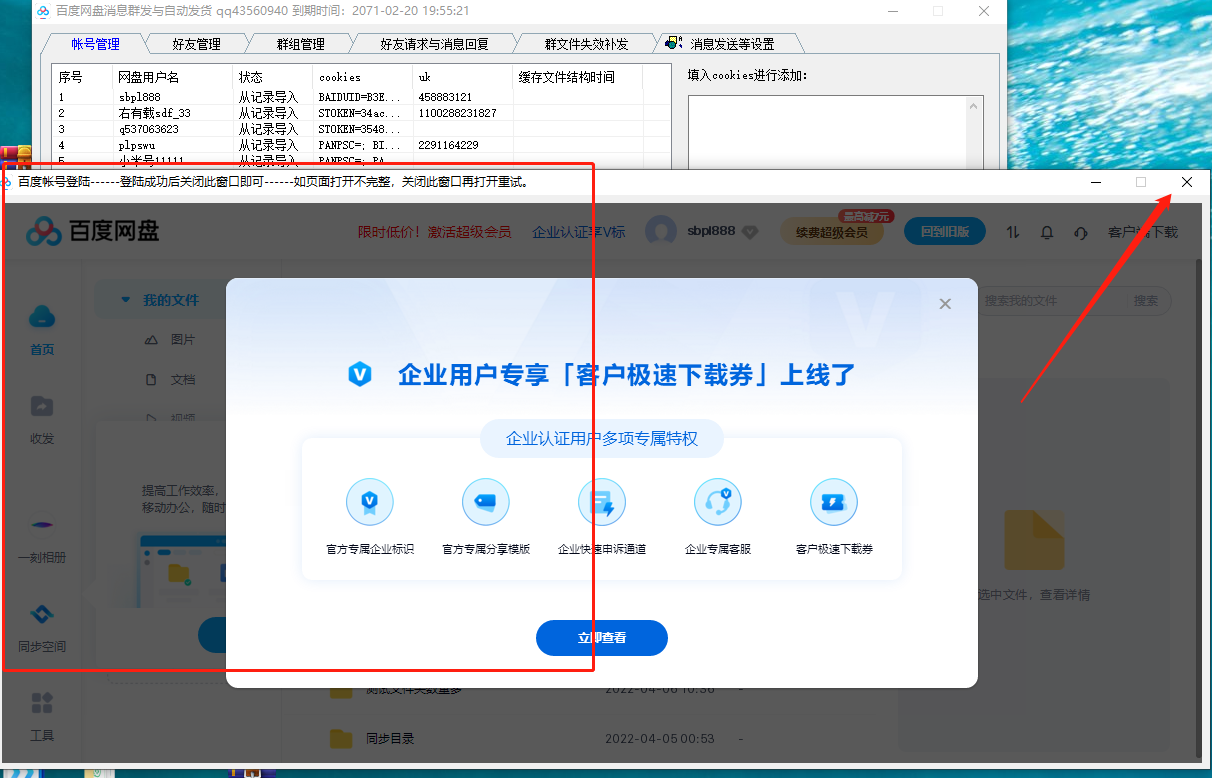
Task: Click the 客户极速下载券 privilege icon
Action: pyautogui.click(x=834, y=502)
